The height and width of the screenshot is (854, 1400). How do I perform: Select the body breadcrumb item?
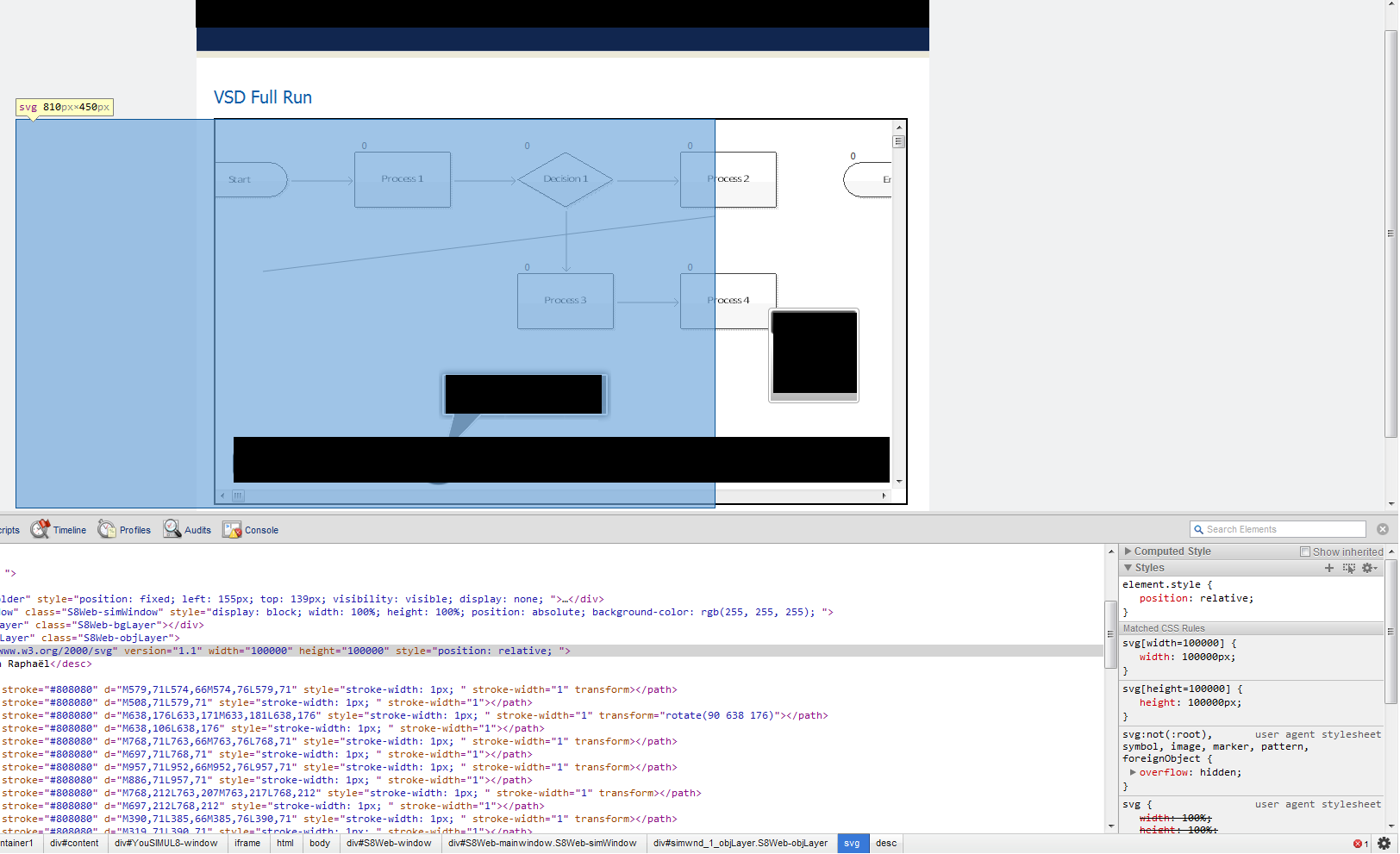click(320, 844)
